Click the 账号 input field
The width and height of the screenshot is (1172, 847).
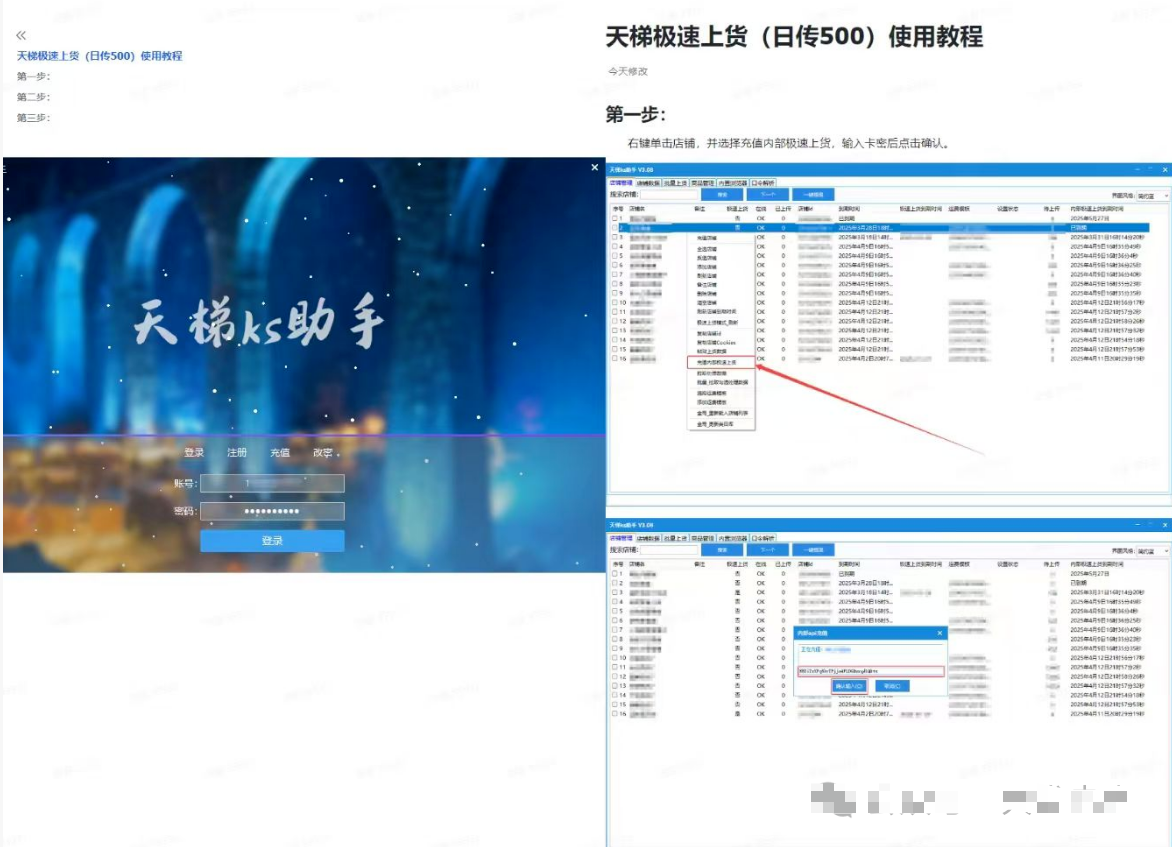[x=272, y=484]
